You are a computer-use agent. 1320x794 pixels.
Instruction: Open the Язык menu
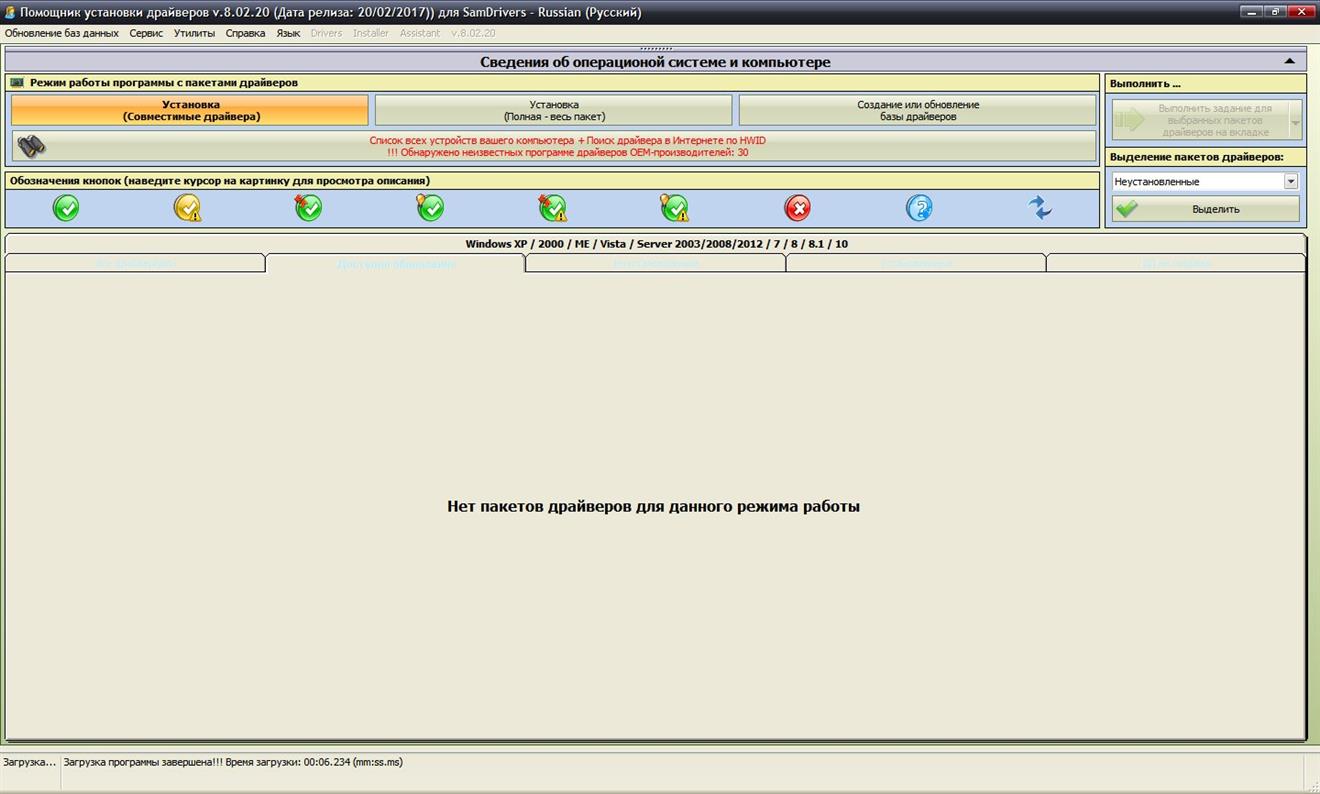[x=288, y=33]
